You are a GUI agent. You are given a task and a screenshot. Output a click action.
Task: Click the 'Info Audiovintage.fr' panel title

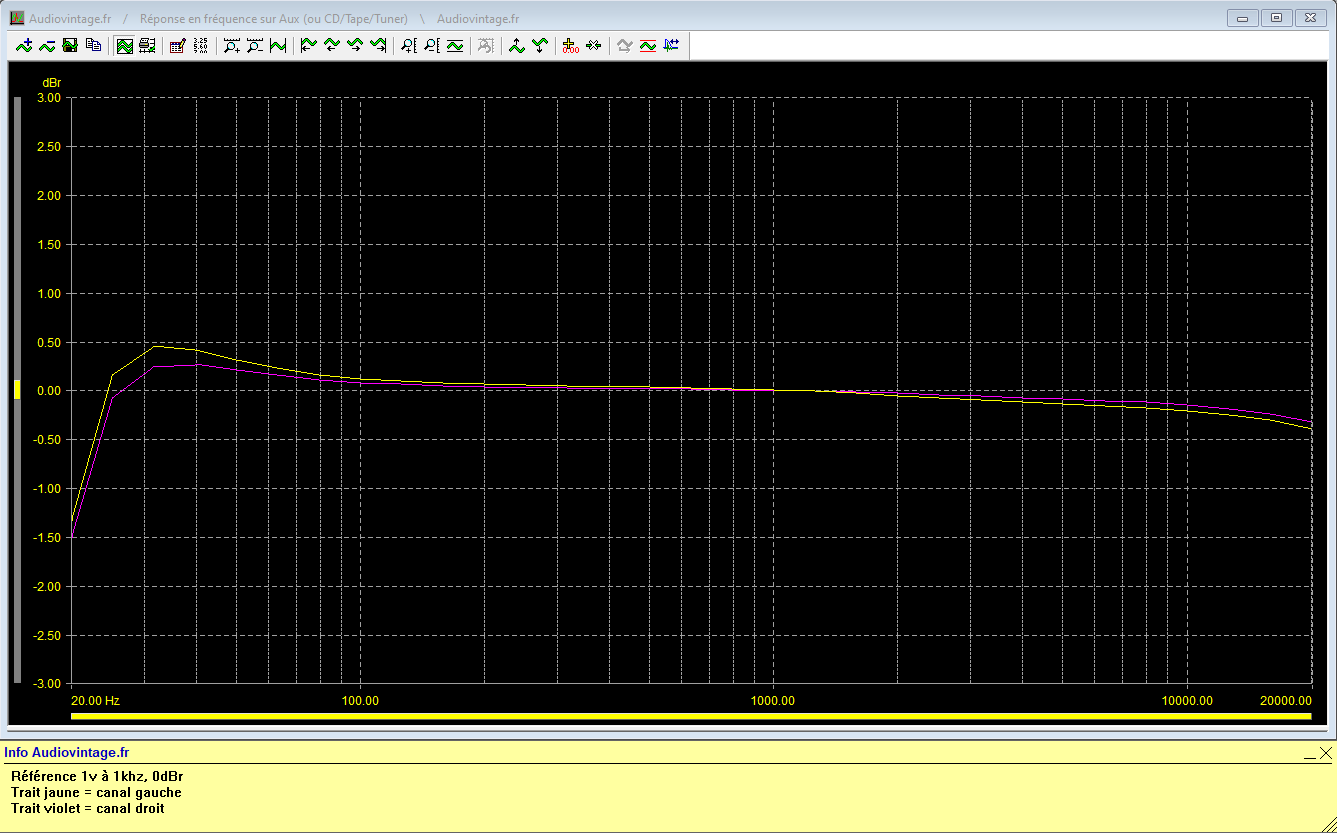tap(66, 753)
